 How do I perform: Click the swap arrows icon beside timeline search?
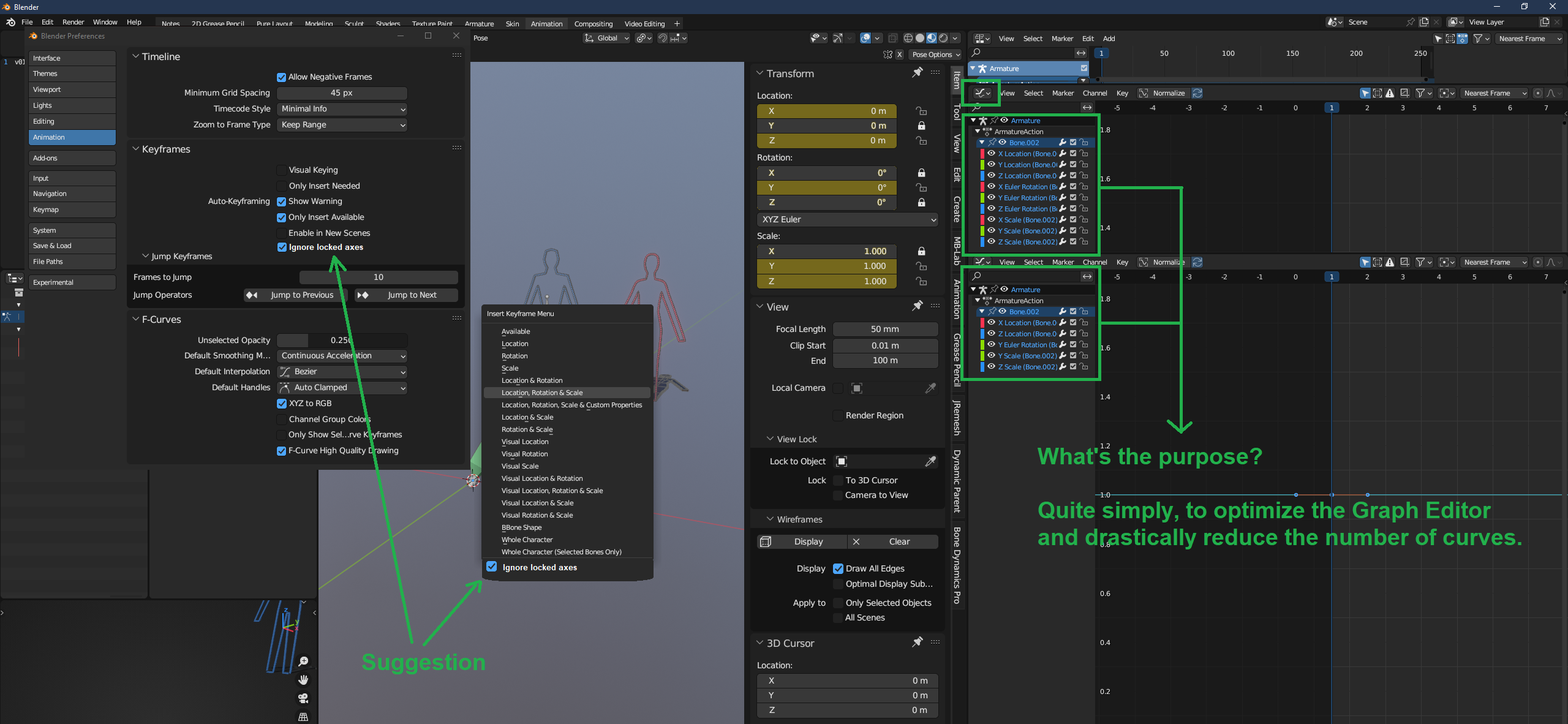[x=1081, y=53]
